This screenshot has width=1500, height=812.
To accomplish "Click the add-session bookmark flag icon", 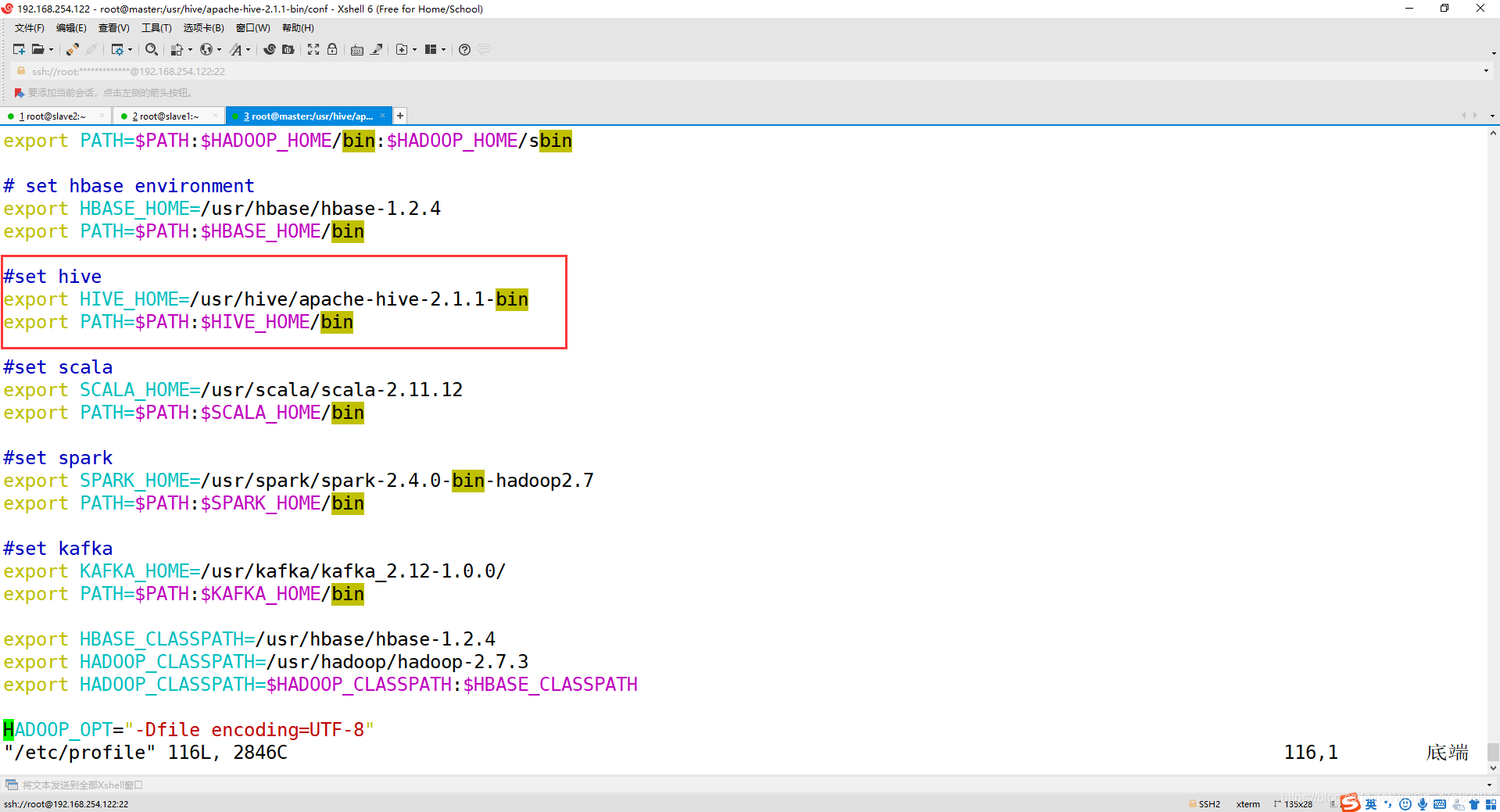I will (x=19, y=92).
